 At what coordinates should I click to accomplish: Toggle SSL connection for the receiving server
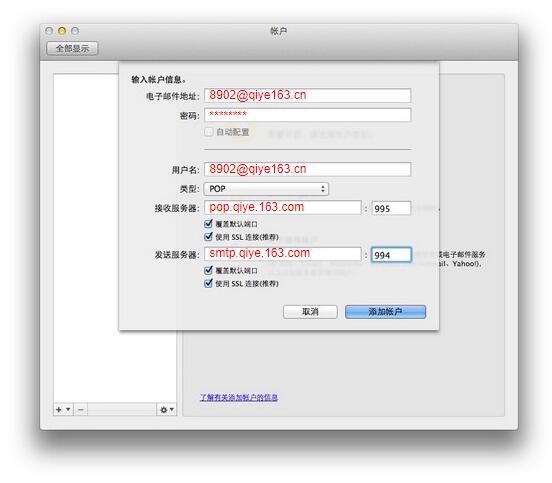(x=208, y=237)
